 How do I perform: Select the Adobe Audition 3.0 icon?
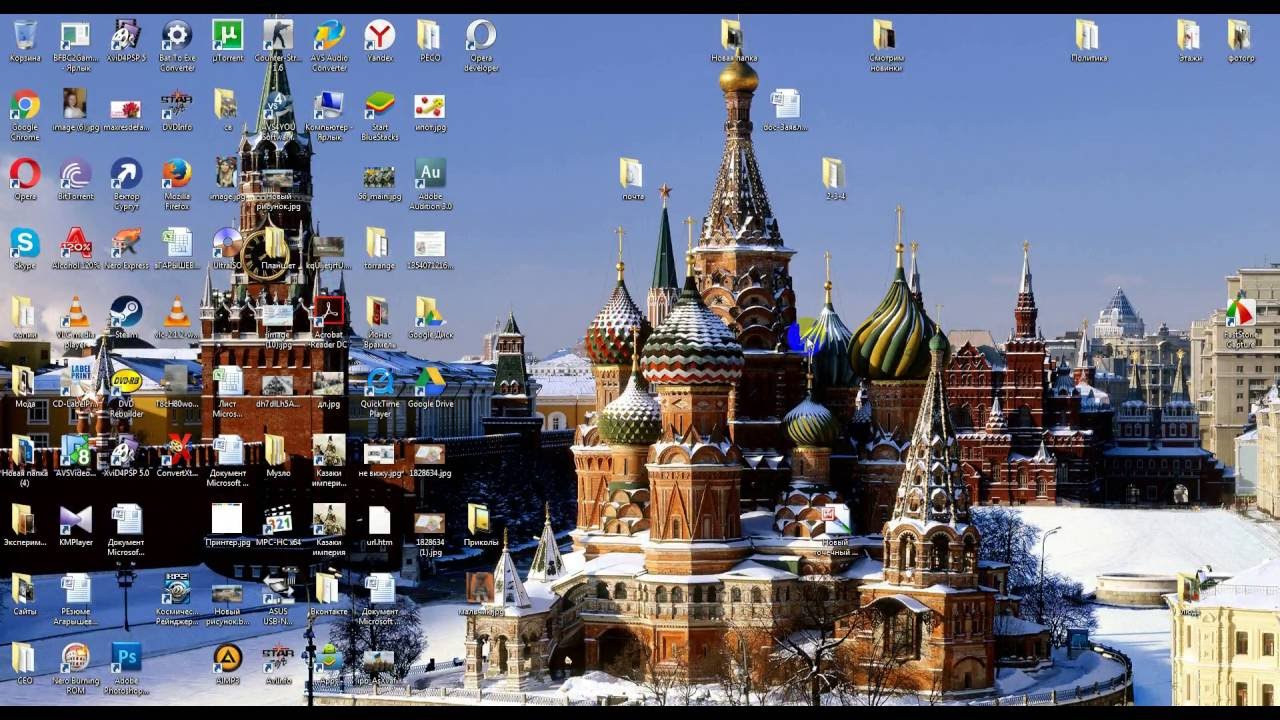[430, 174]
